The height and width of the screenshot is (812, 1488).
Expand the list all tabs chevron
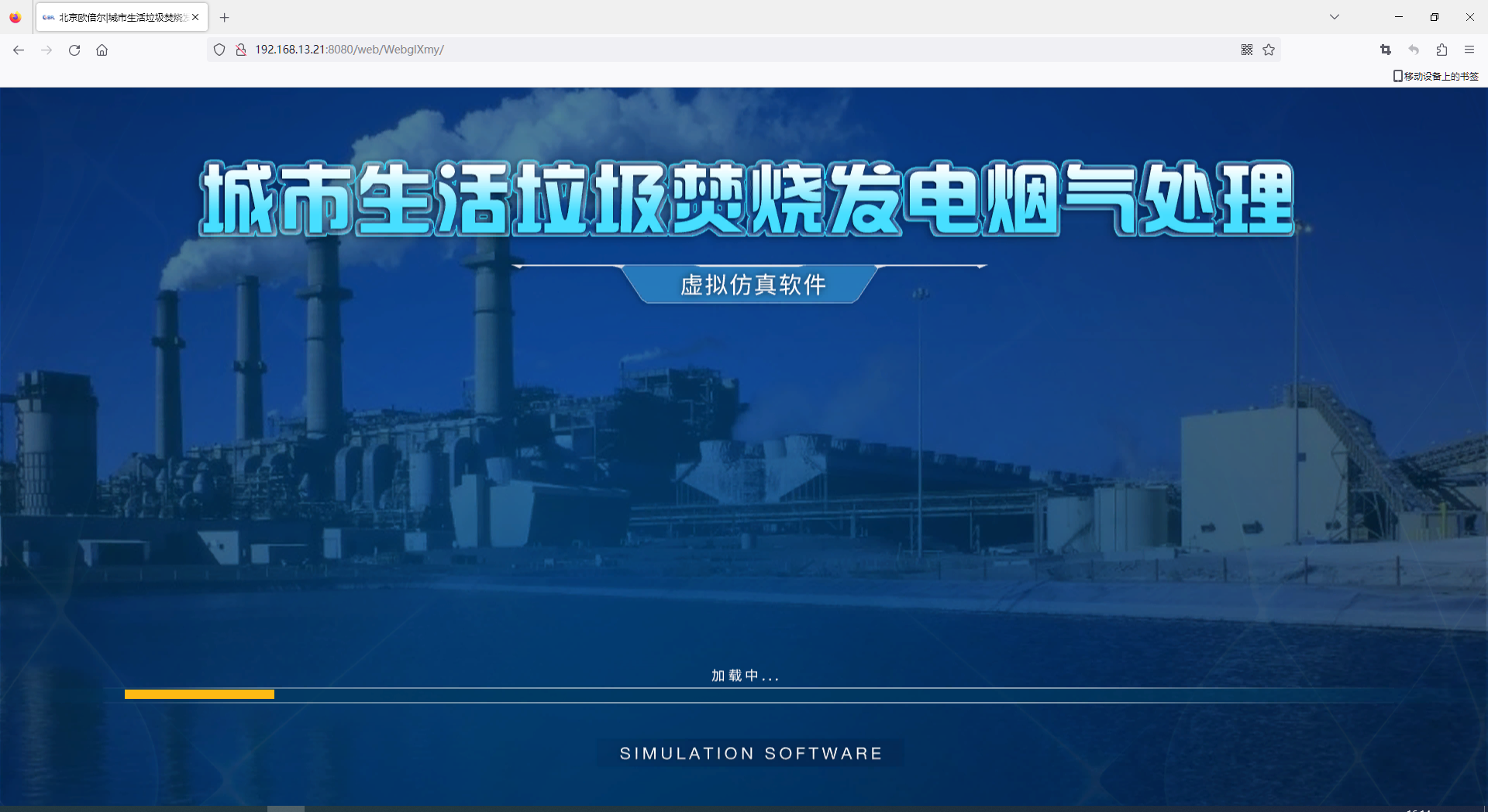point(1335,17)
